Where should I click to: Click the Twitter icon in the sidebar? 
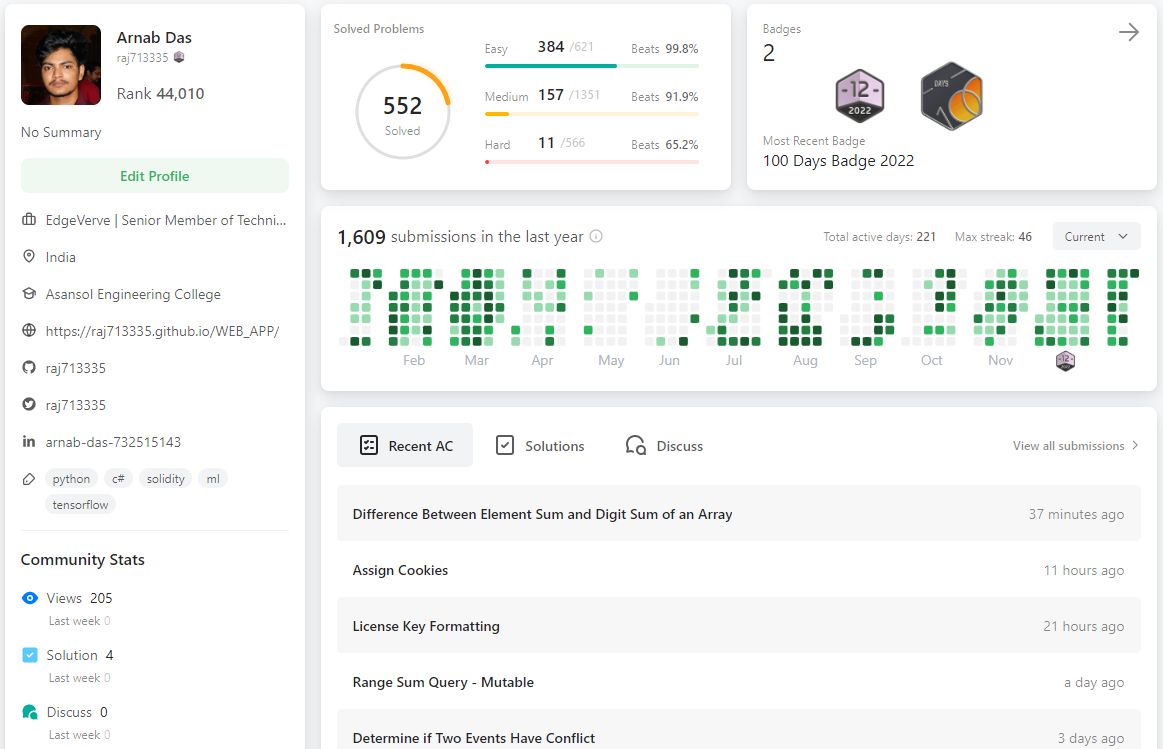pos(29,405)
